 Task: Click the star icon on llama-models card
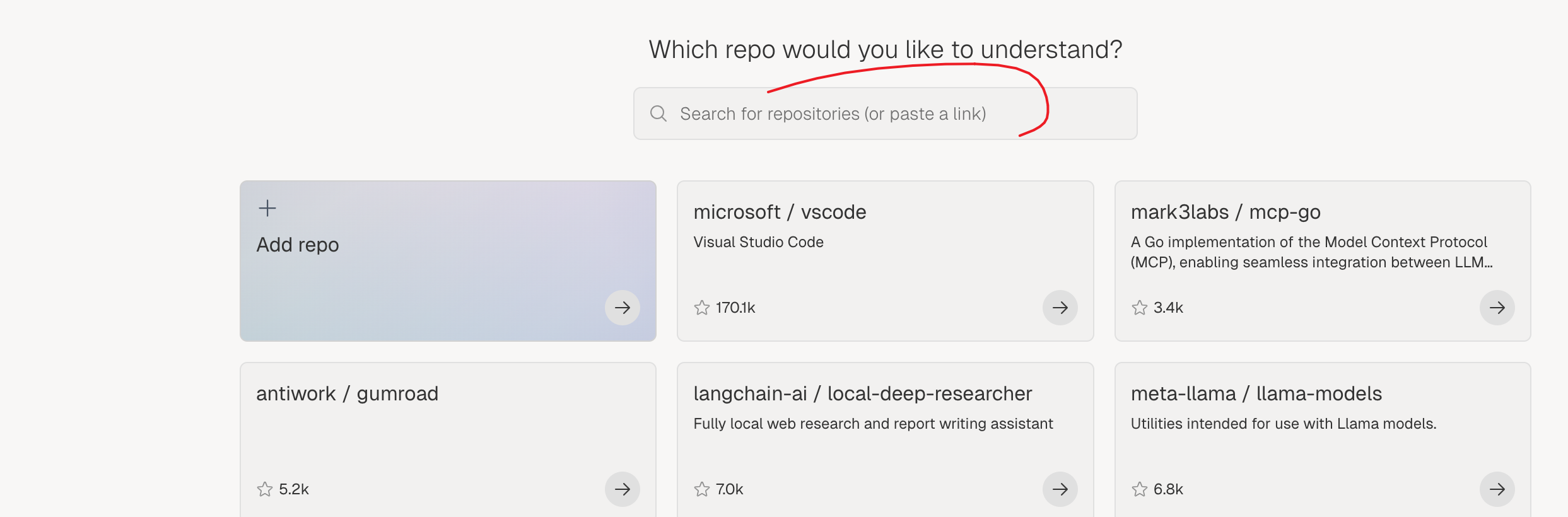pos(1140,489)
